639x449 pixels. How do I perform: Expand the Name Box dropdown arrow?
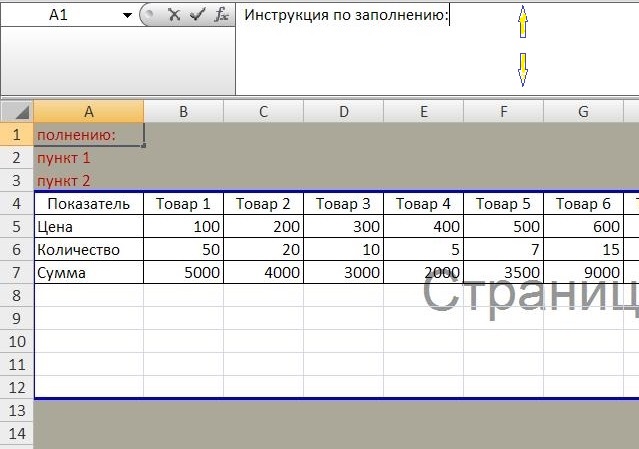(127, 16)
